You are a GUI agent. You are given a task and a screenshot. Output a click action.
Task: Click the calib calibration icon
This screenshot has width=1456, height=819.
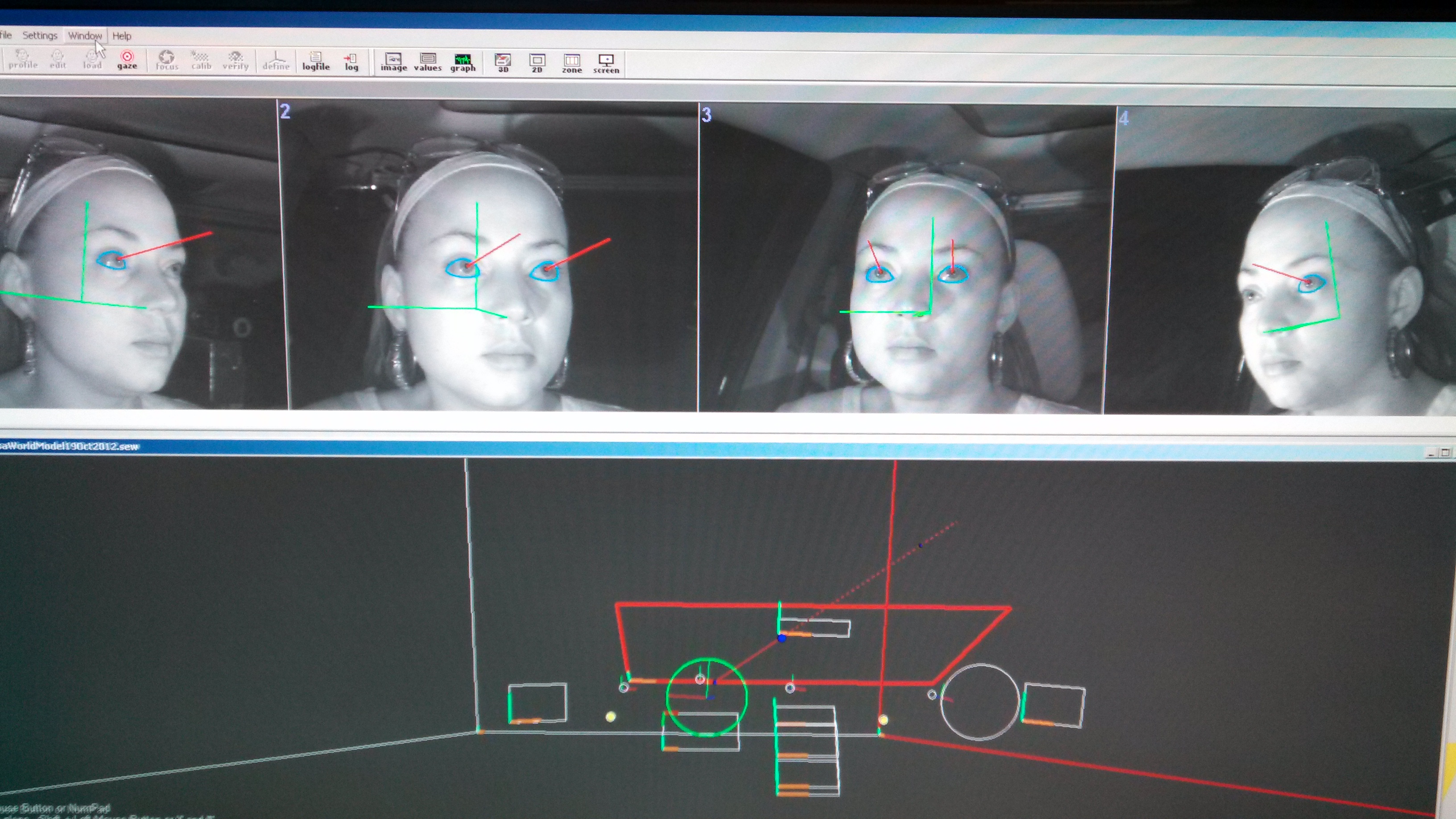[x=201, y=60]
